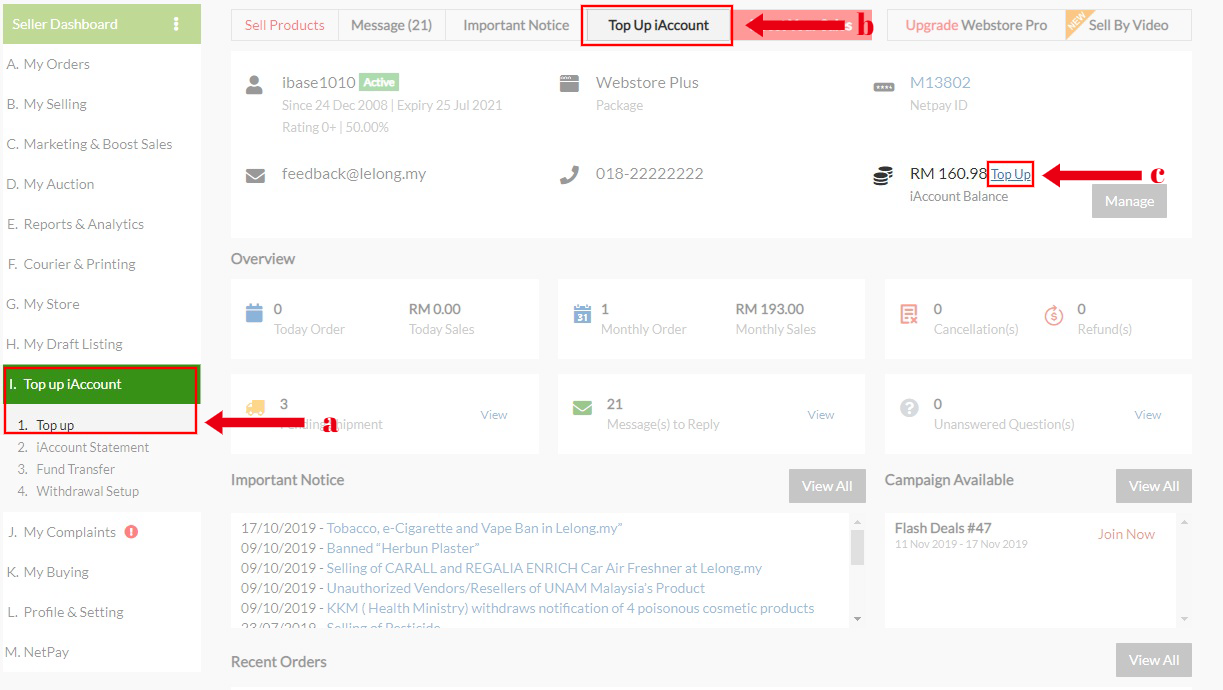Click the green Message(s) to Reply envelope icon
The height and width of the screenshot is (690, 1223).
(582, 408)
